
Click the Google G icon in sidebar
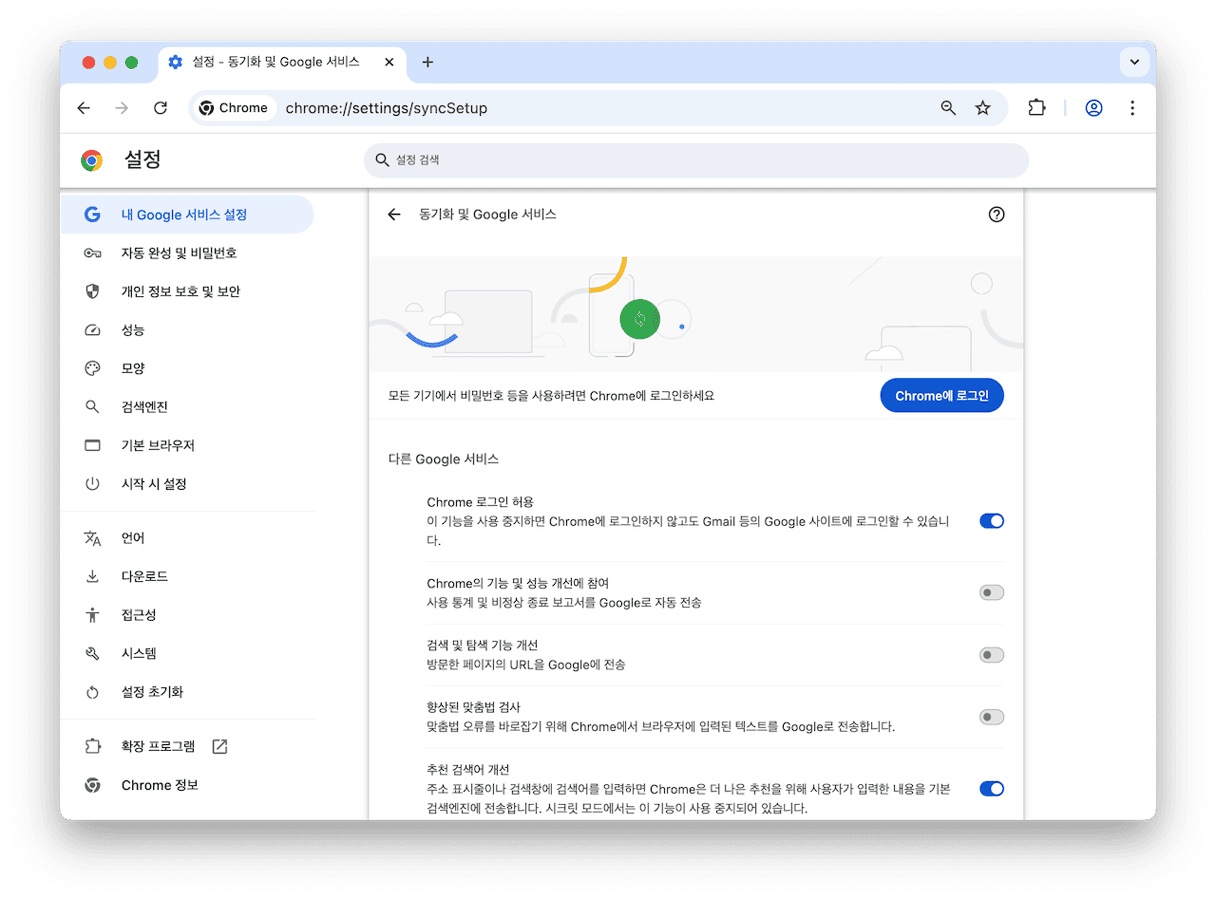pyautogui.click(x=92, y=215)
